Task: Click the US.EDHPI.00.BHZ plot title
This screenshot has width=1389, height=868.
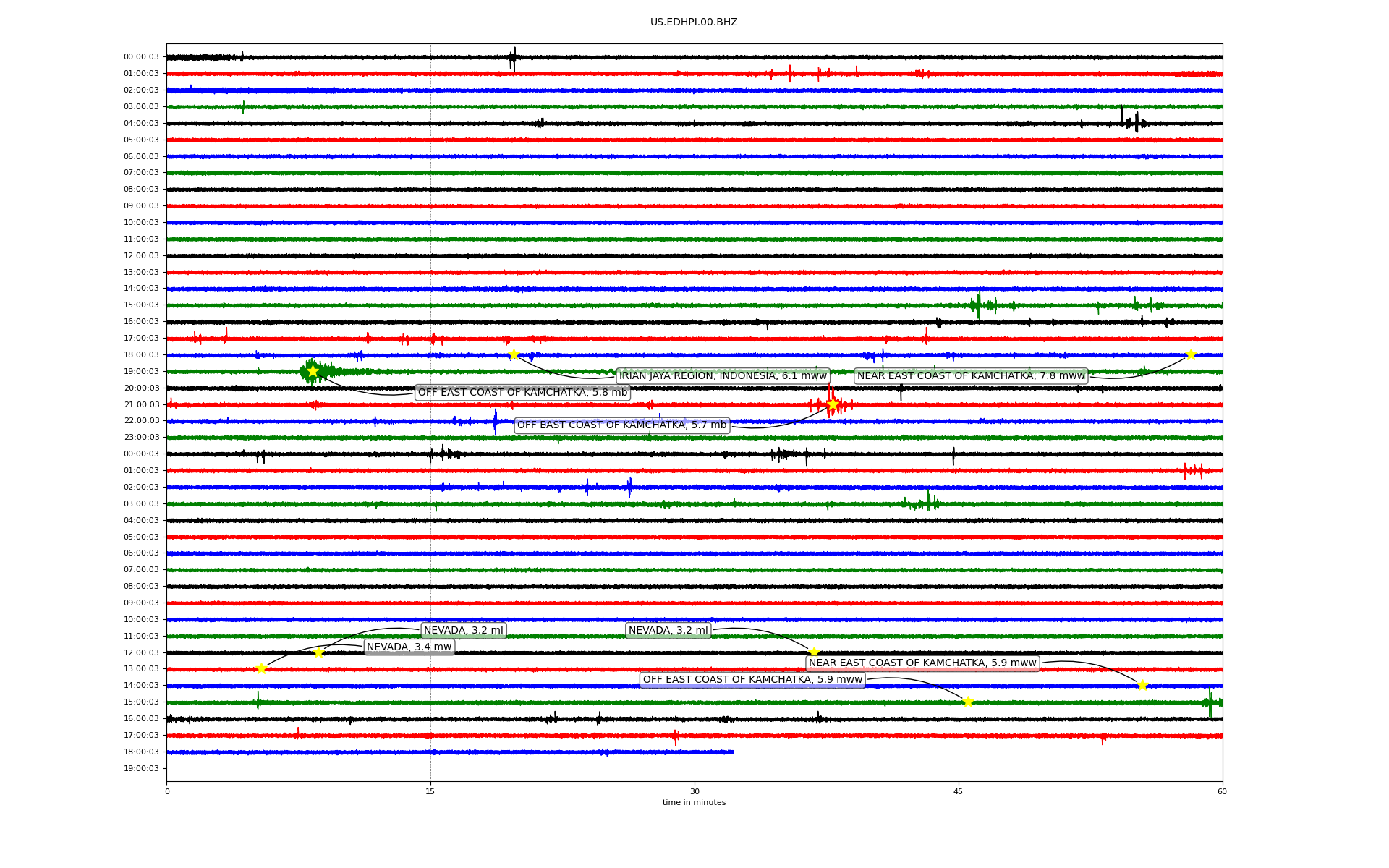Action: click(694, 22)
